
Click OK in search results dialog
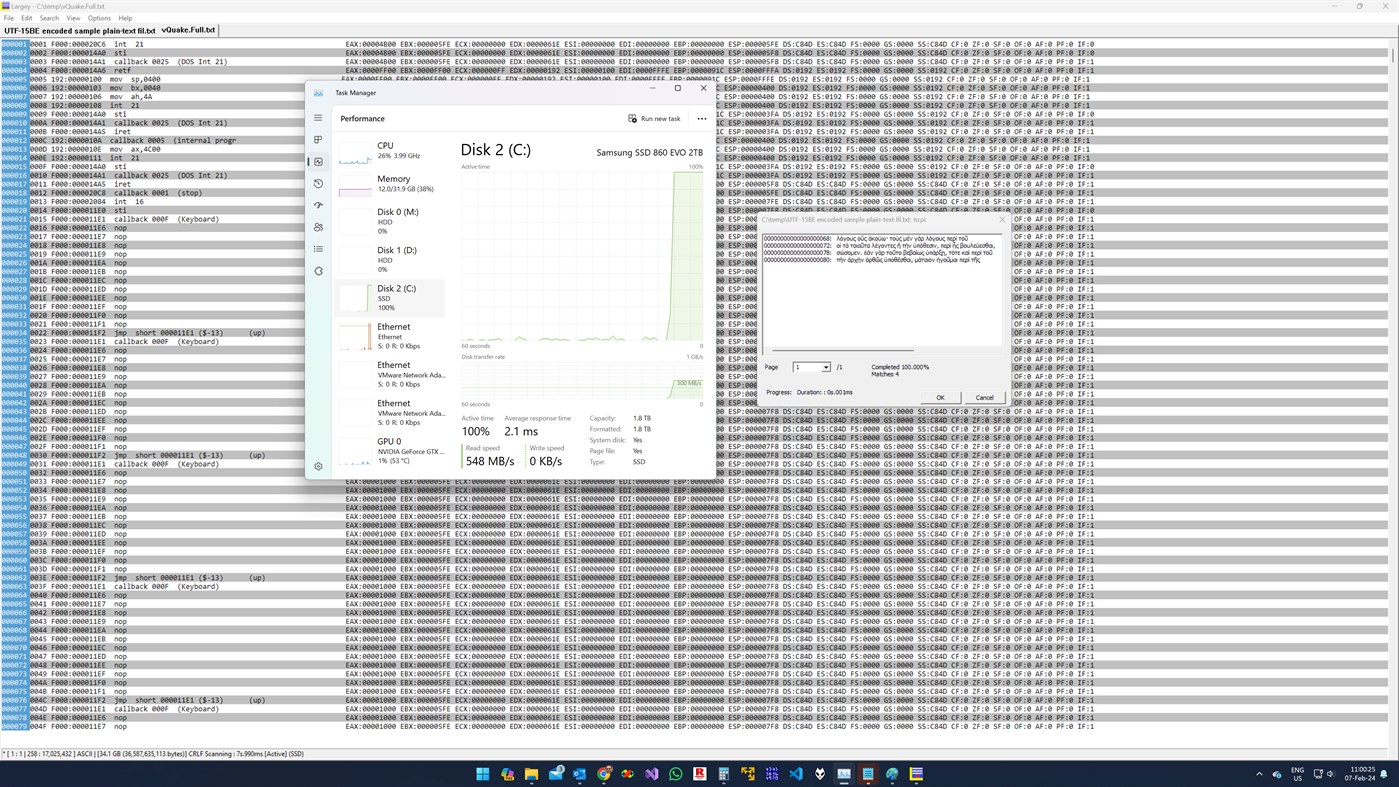coord(940,397)
